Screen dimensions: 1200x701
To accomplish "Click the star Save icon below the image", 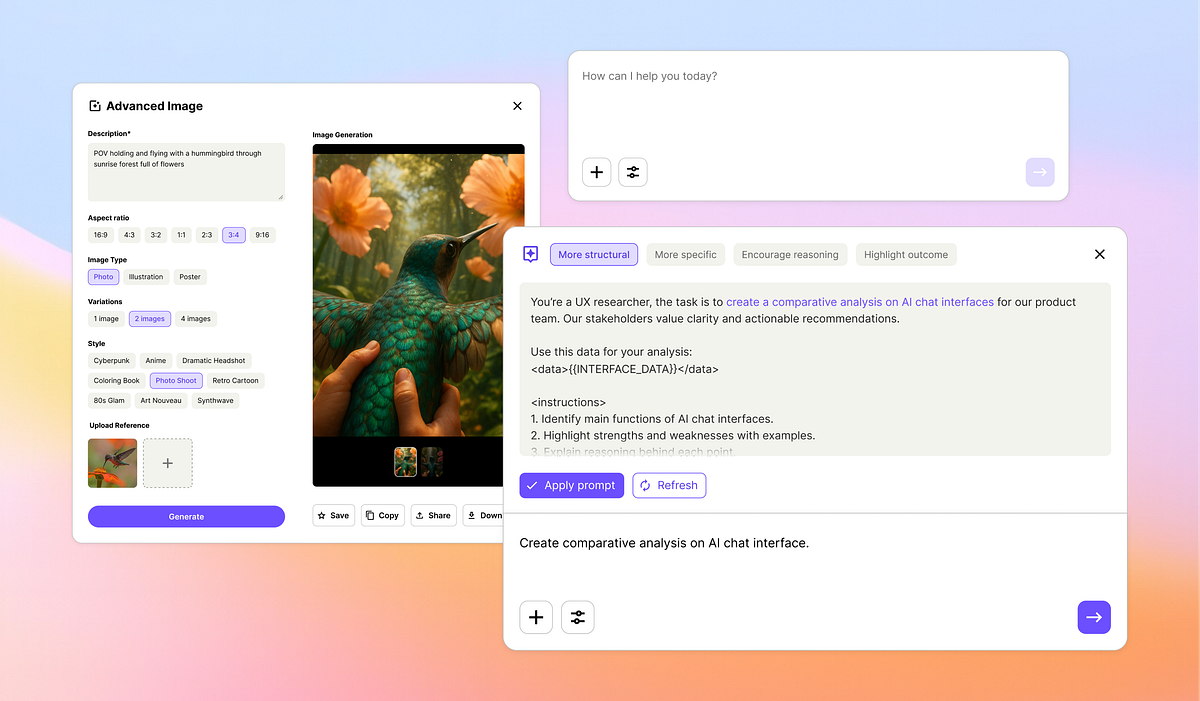I will click(333, 515).
